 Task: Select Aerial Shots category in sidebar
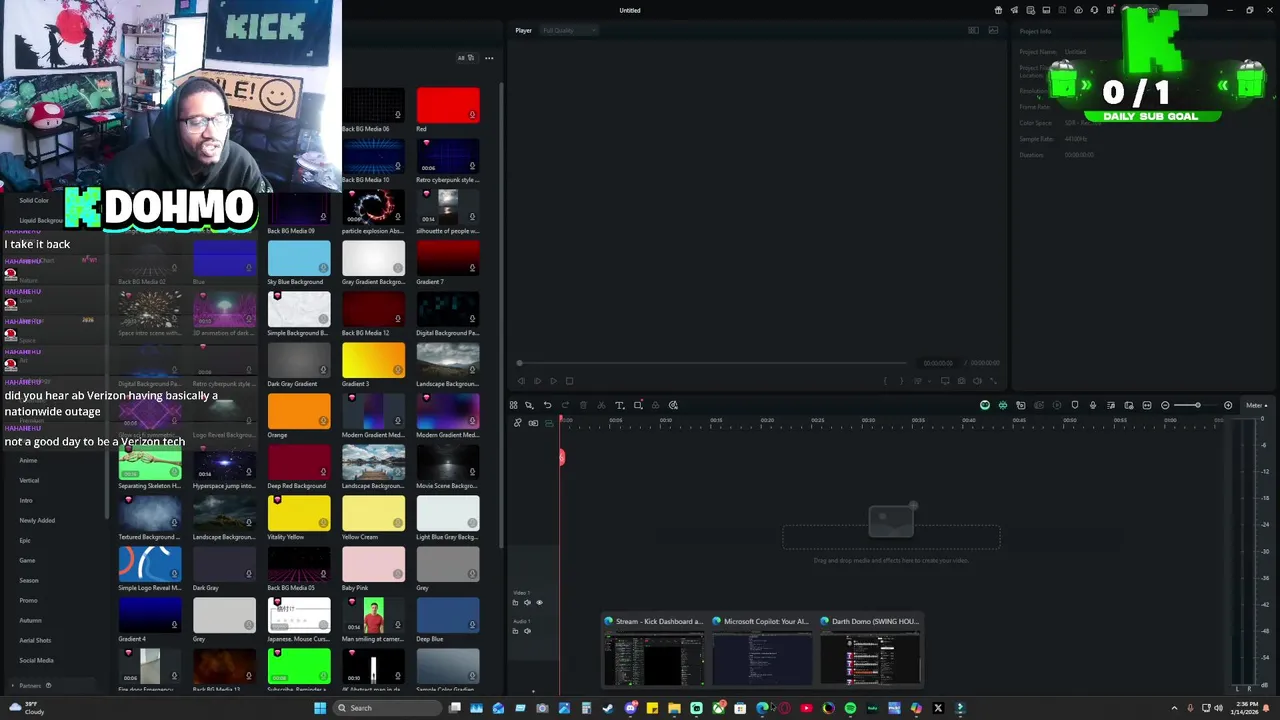(x=35, y=640)
